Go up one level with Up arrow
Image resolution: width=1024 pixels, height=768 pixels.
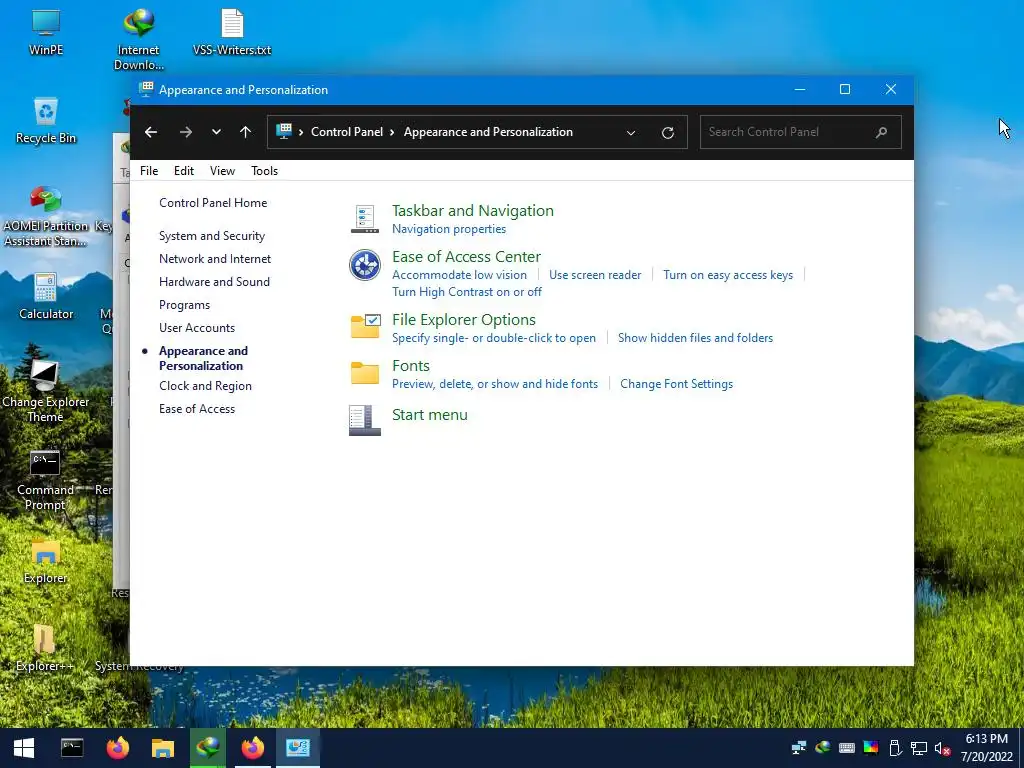[x=246, y=133]
